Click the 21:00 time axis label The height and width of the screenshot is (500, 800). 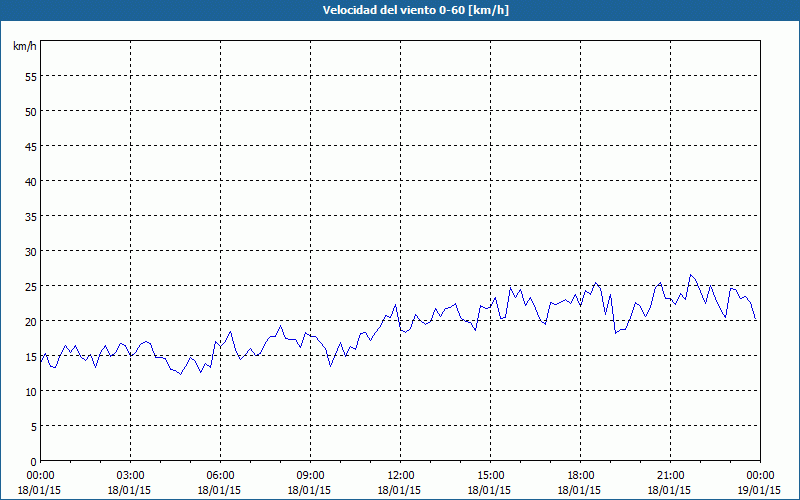coord(670,476)
